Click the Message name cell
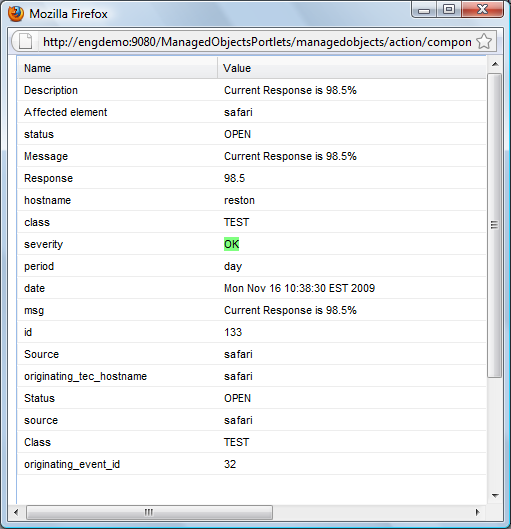 tap(46, 156)
